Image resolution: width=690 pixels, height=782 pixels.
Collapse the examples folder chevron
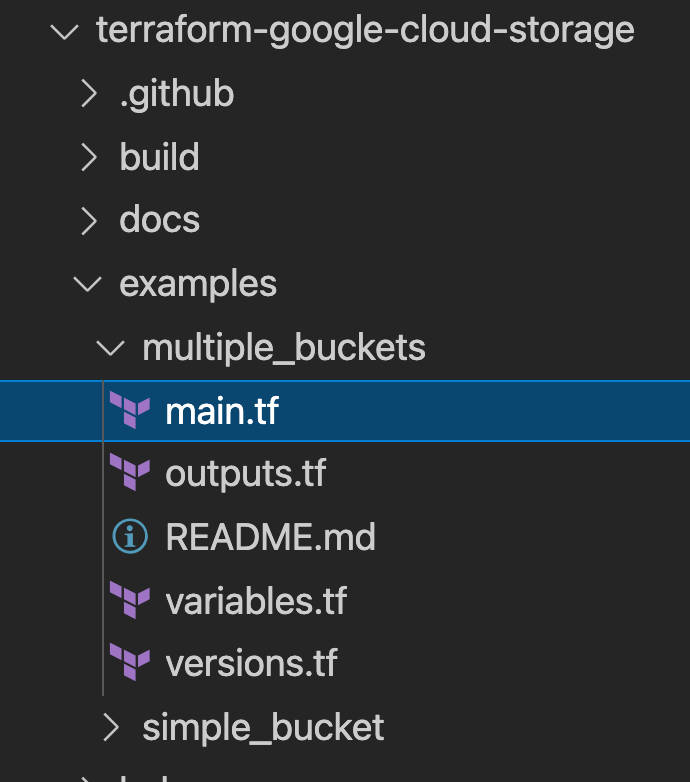pos(89,284)
